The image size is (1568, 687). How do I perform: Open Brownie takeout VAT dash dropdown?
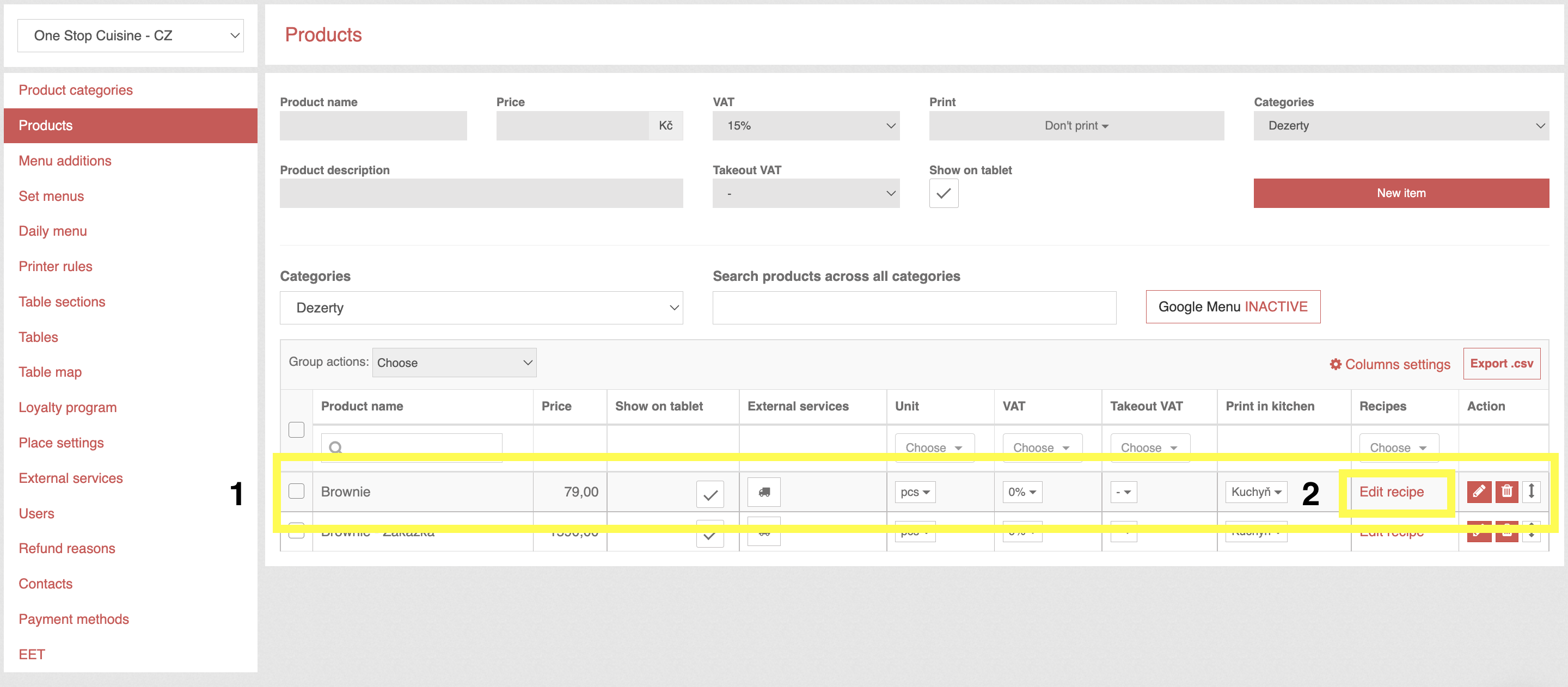tap(1124, 492)
